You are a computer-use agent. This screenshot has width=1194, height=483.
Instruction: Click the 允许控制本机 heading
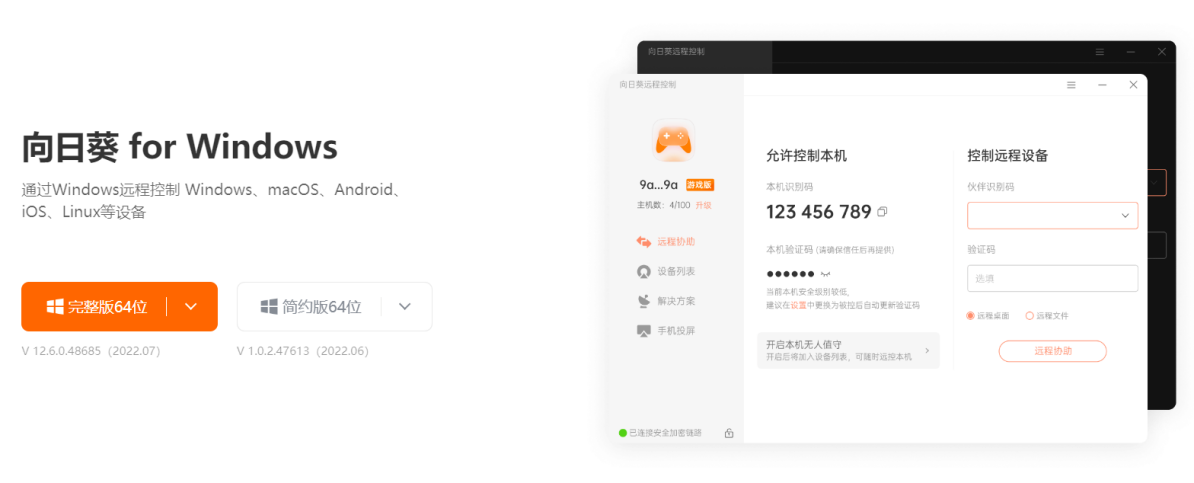806,156
